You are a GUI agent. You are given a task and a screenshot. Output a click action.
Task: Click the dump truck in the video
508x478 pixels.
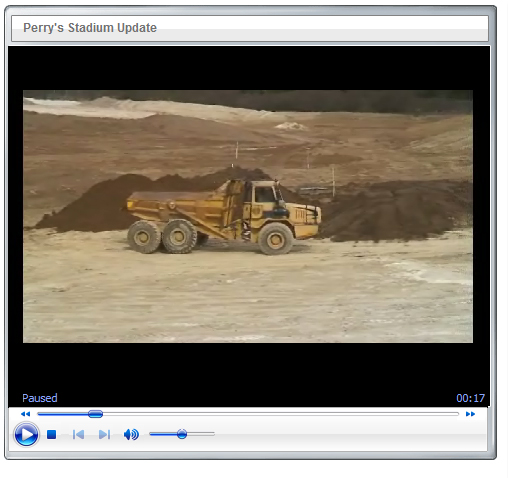coord(223,217)
